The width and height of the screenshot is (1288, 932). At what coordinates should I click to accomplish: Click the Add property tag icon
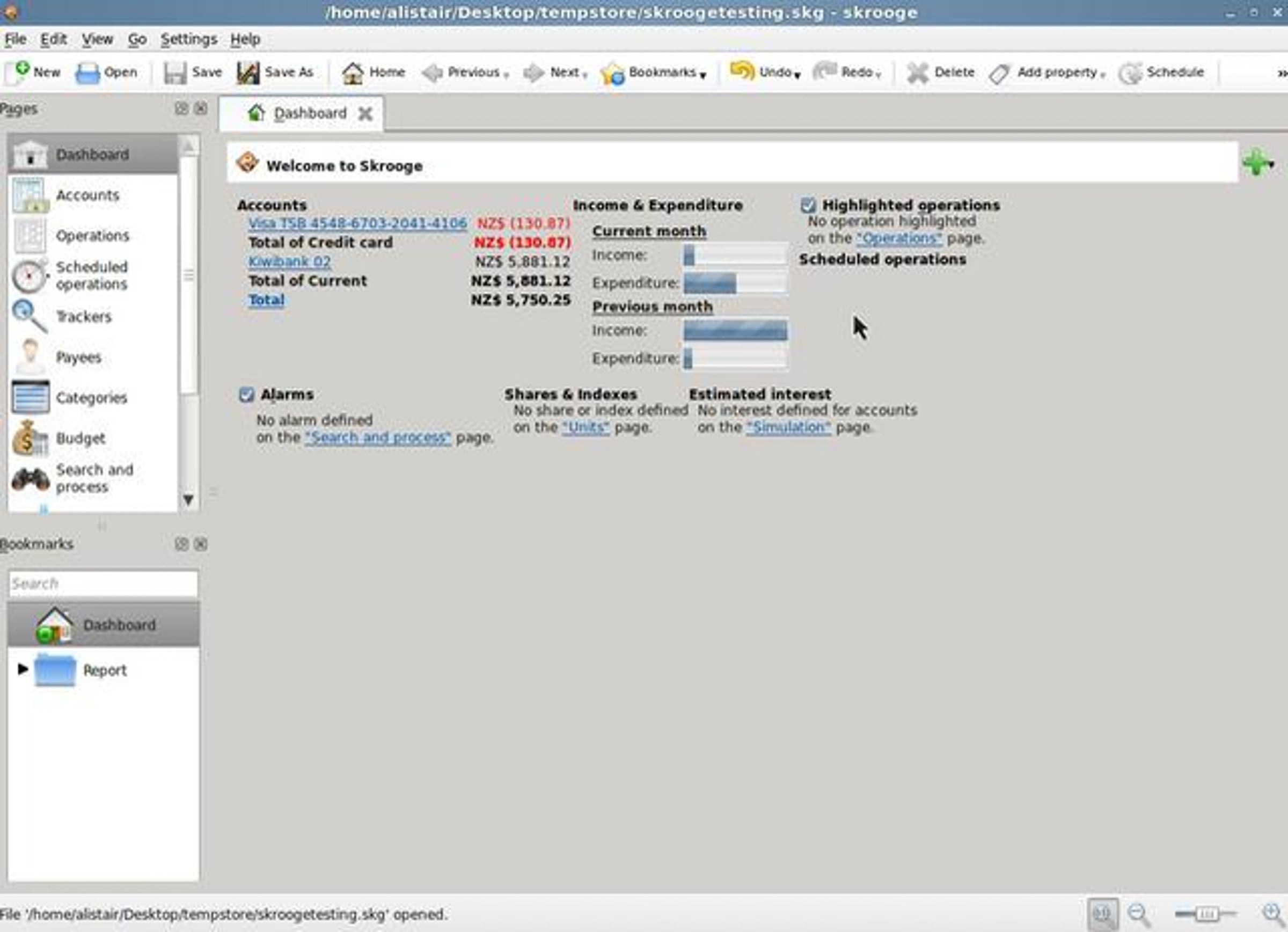tap(999, 73)
